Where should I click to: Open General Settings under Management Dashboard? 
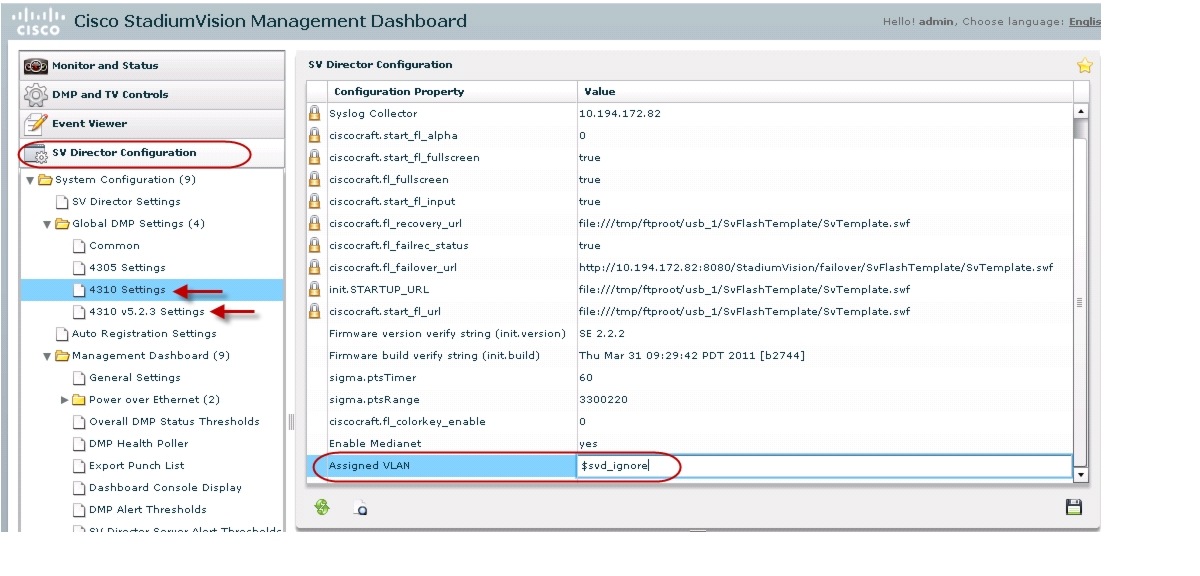135,378
